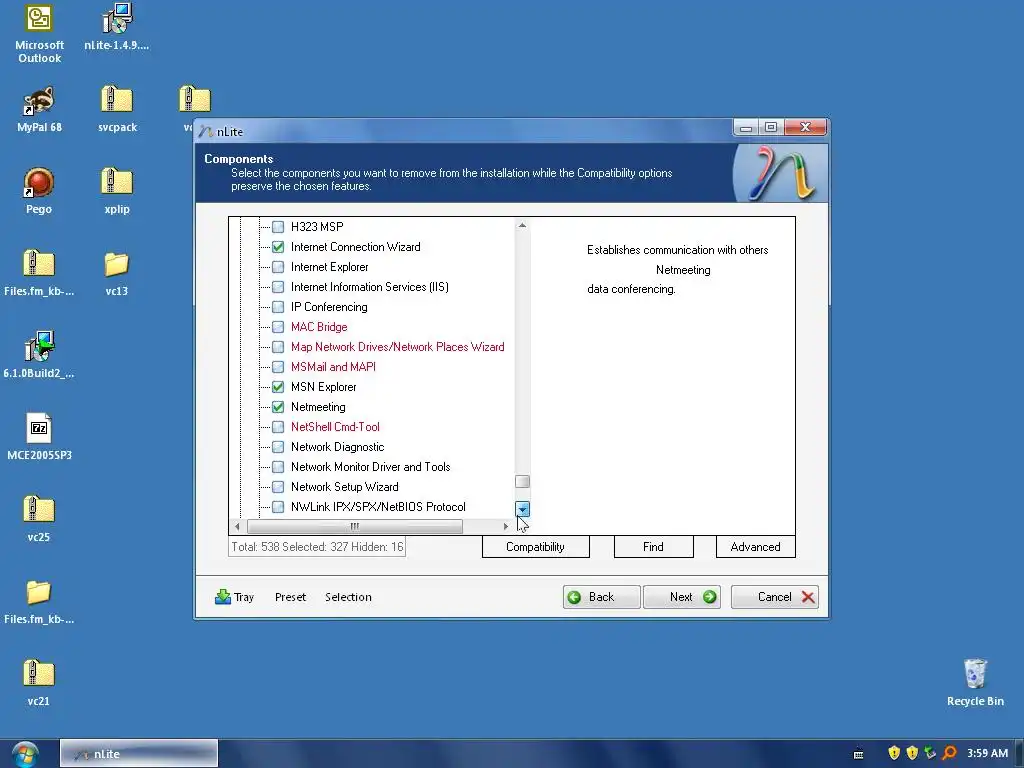Open the Microsoft Outlook desktop icon
The width and height of the screenshot is (1024, 768).
(x=39, y=33)
